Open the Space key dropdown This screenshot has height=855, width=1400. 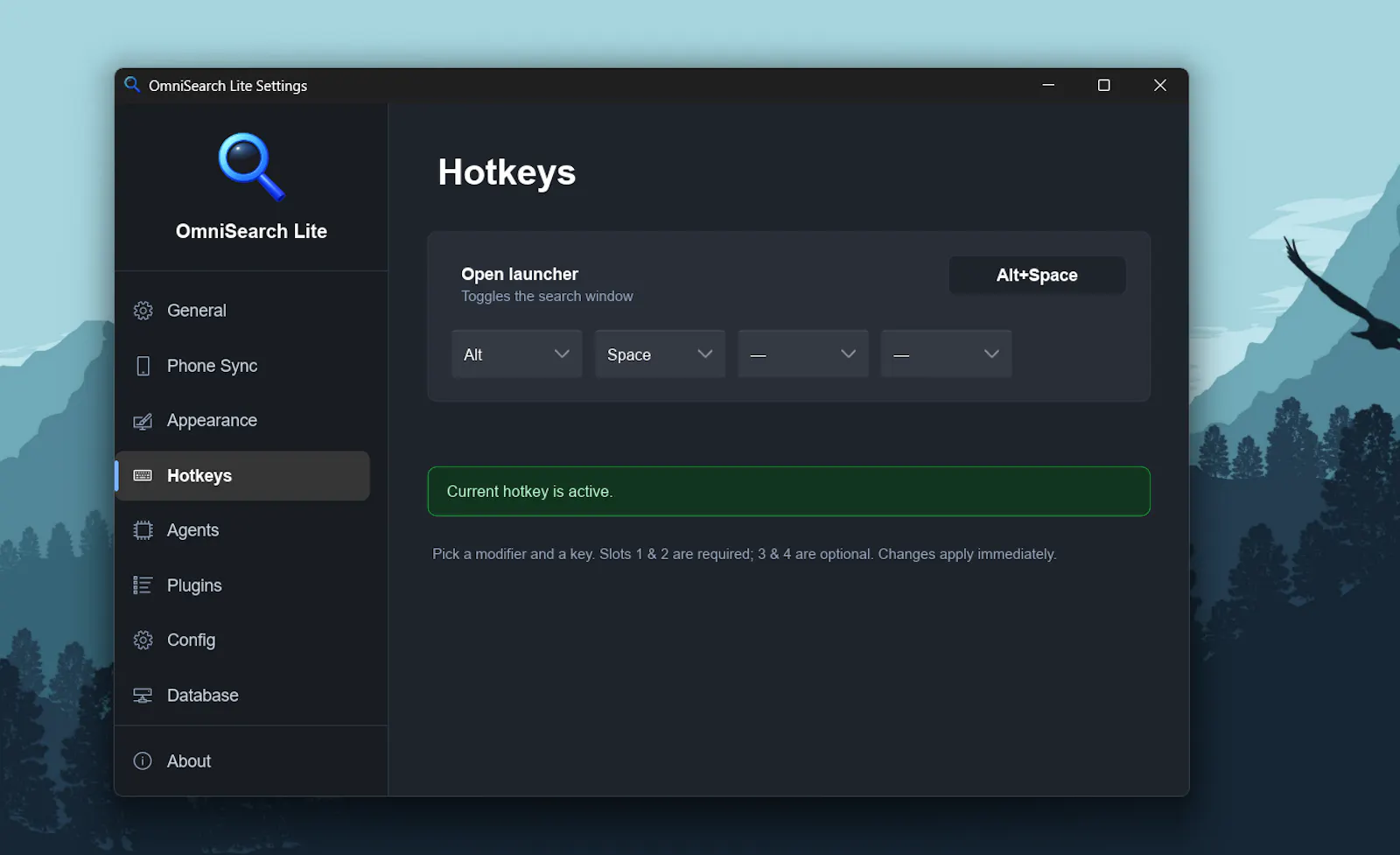(x=660, y=354)
